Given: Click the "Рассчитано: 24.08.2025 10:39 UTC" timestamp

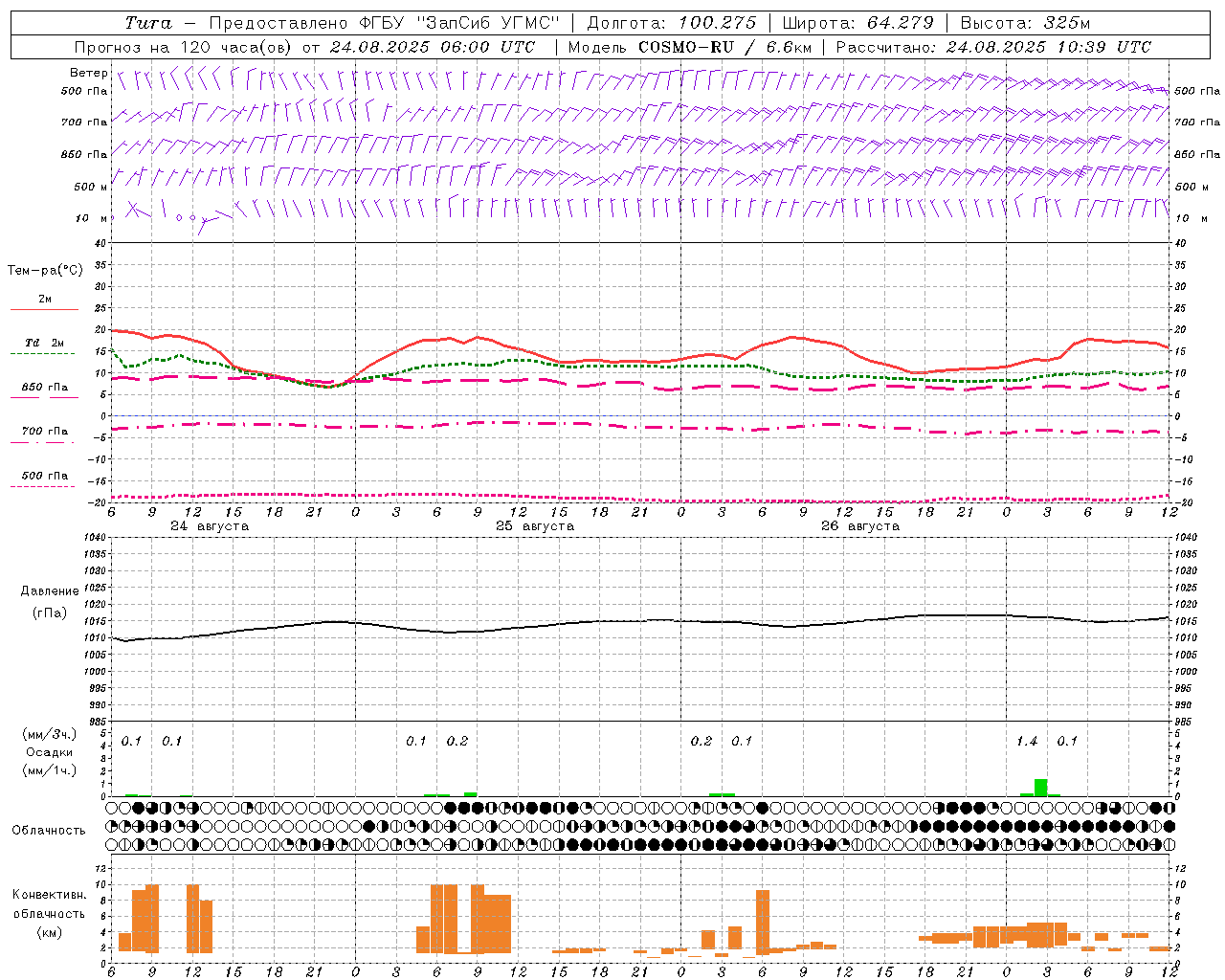Looking at the screenshot, I should coord(993,47).
